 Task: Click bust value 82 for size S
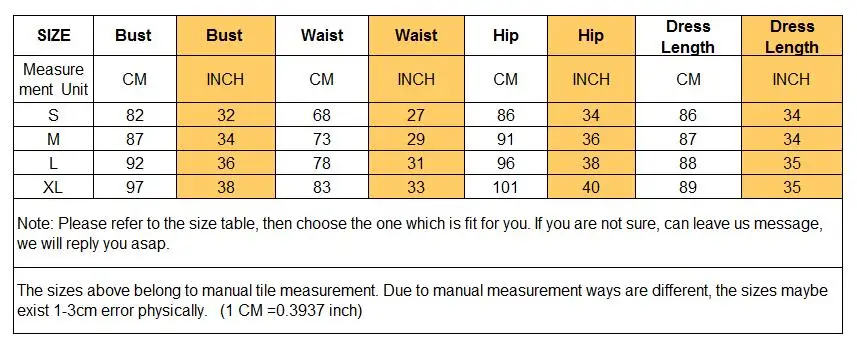[135, 115]
